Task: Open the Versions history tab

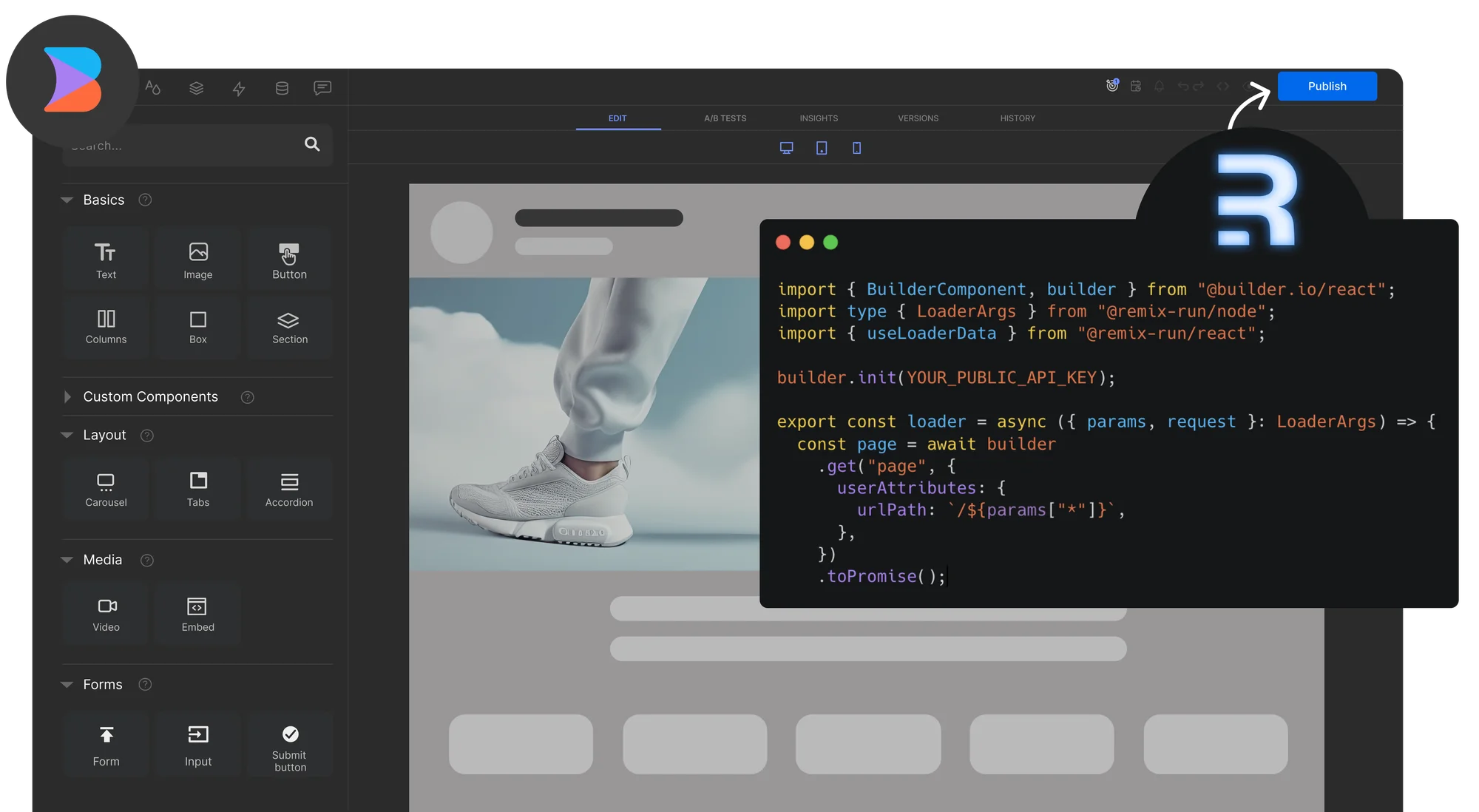Action: [x=918, y=119]
